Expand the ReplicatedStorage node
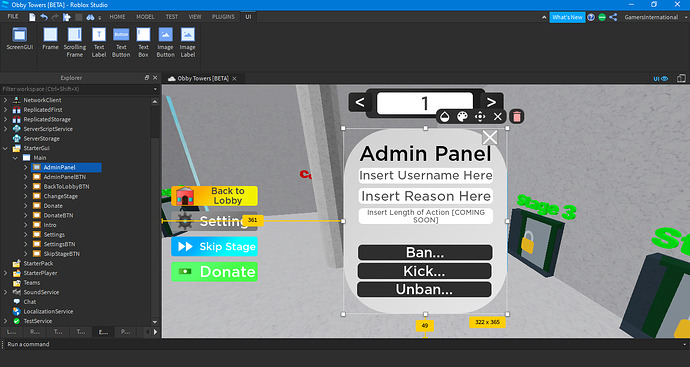This screenshot has width=690, height=367. (x=5, y=119)
